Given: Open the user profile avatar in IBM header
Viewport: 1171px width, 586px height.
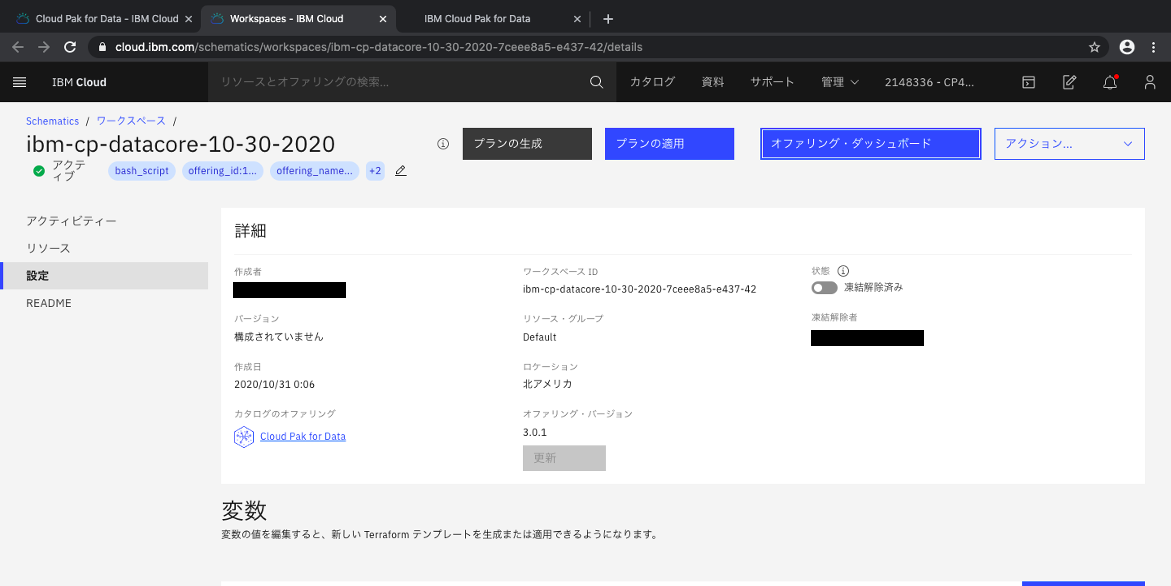Looking at the screenshot, I should 1150,82.
